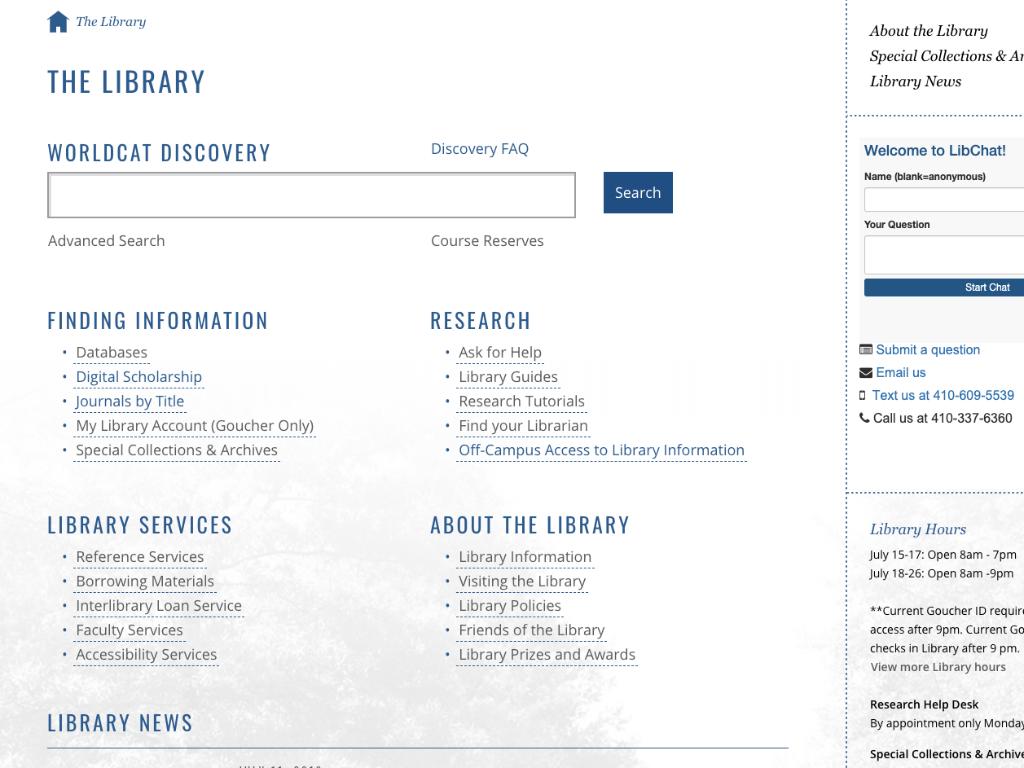Screen dimensions: 1024x768
Task: Click the telephone handset icon for calling
Action: (865, 418)
